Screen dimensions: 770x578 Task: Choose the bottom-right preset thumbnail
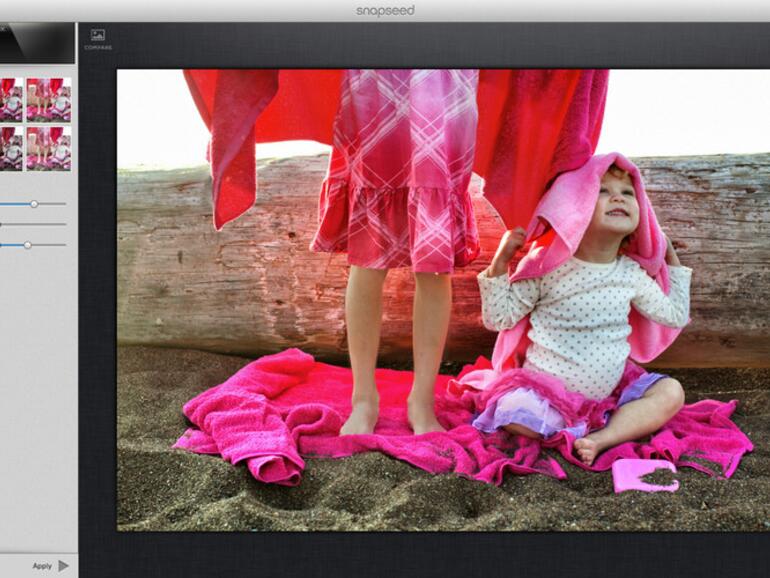click(48, 147)
